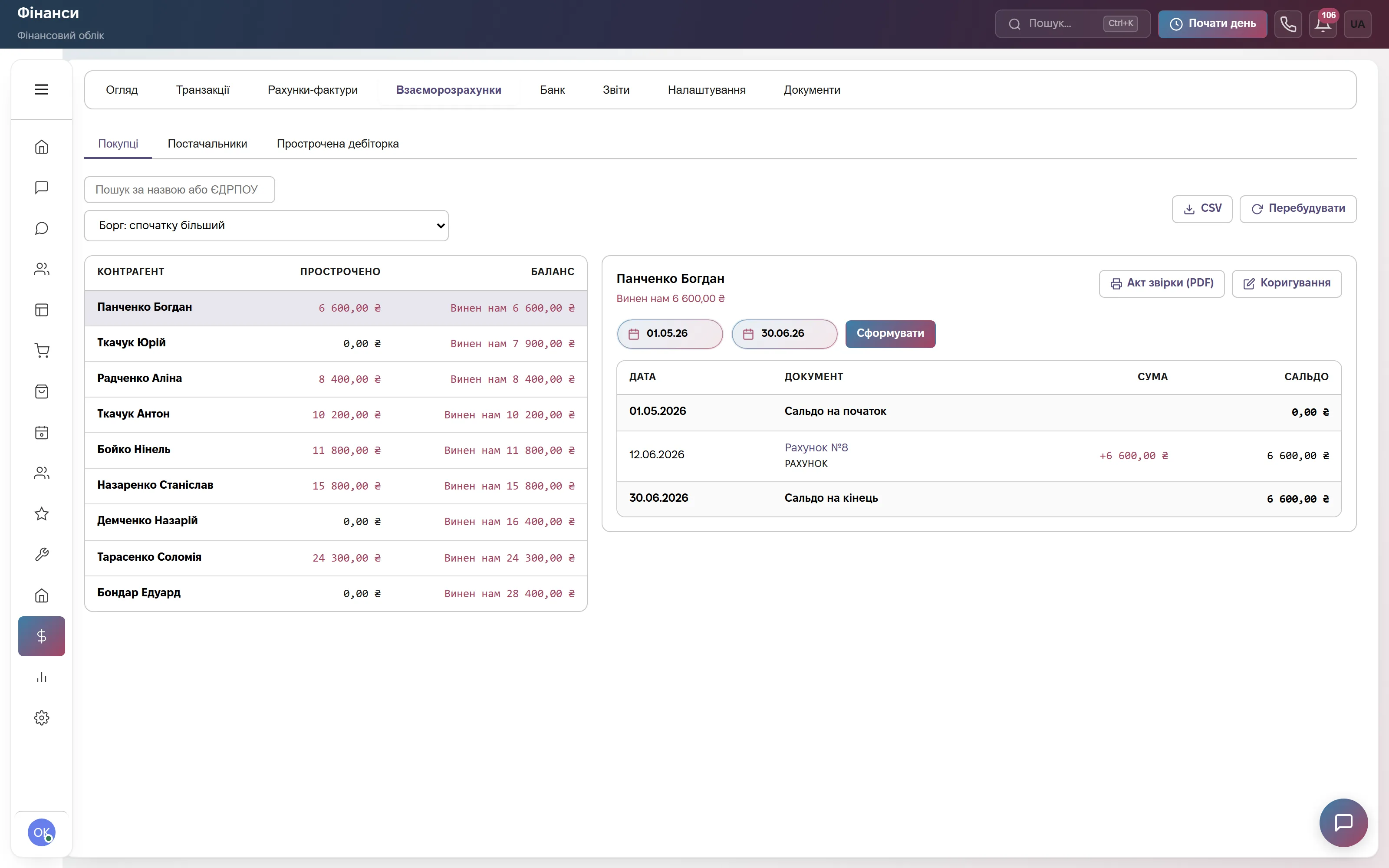The height and width of the screenshot is (868, 1389).
Task: Switch to the Транзакції tab
Action: pyautogui.click(x=203, y=90)
